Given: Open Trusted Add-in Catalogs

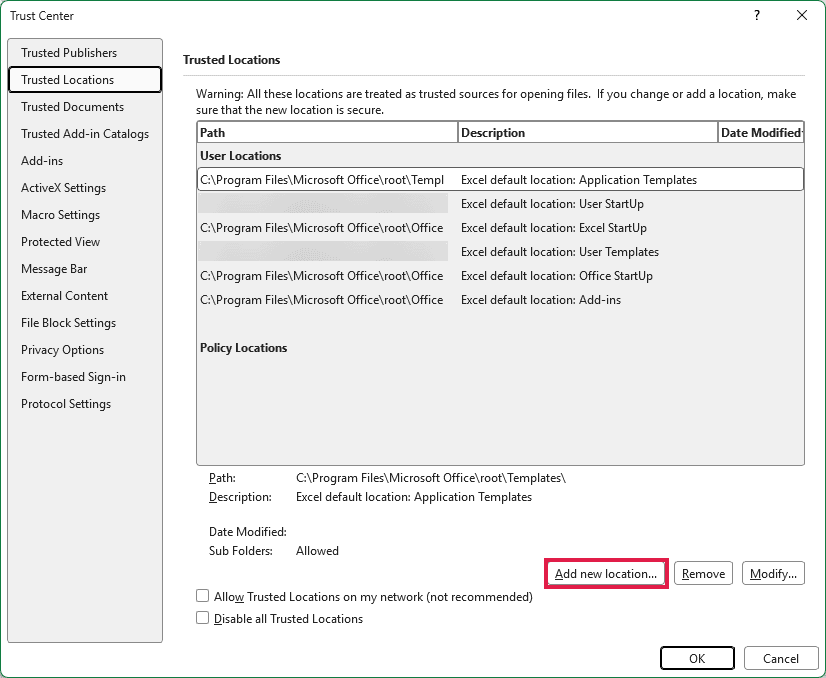Looking at the screenshot, I should 85,134.
